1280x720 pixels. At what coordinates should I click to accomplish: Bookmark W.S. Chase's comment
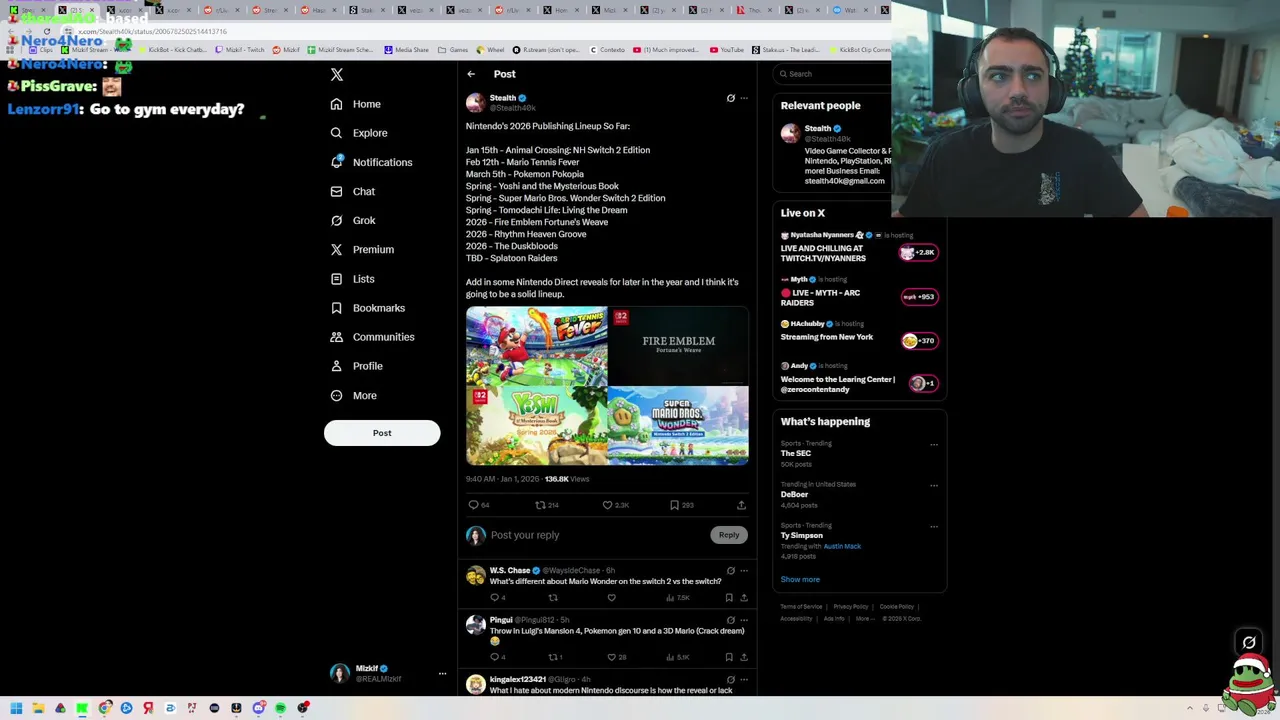[729, 597]
